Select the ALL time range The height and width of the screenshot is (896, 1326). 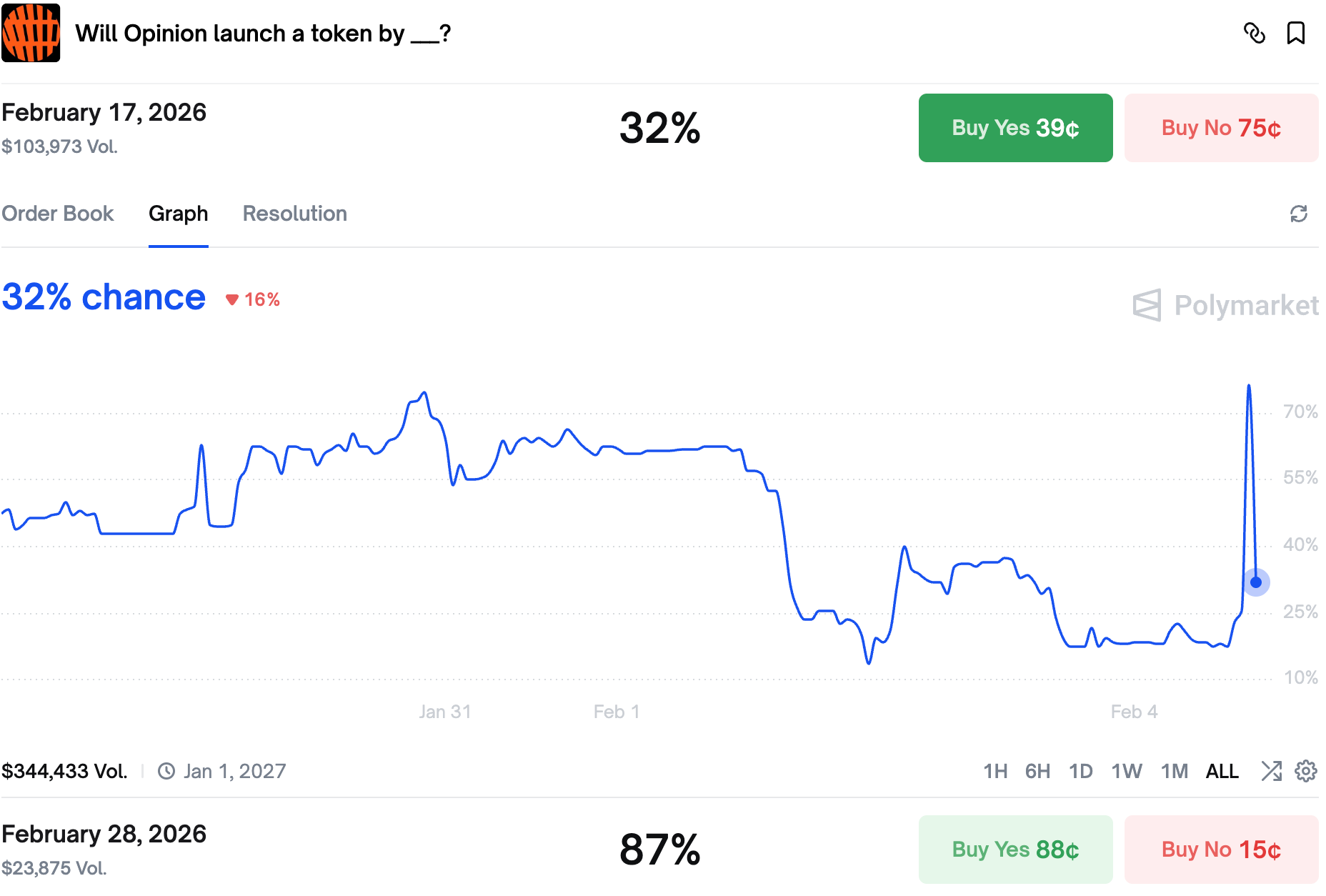click(x=1222, y=771)
